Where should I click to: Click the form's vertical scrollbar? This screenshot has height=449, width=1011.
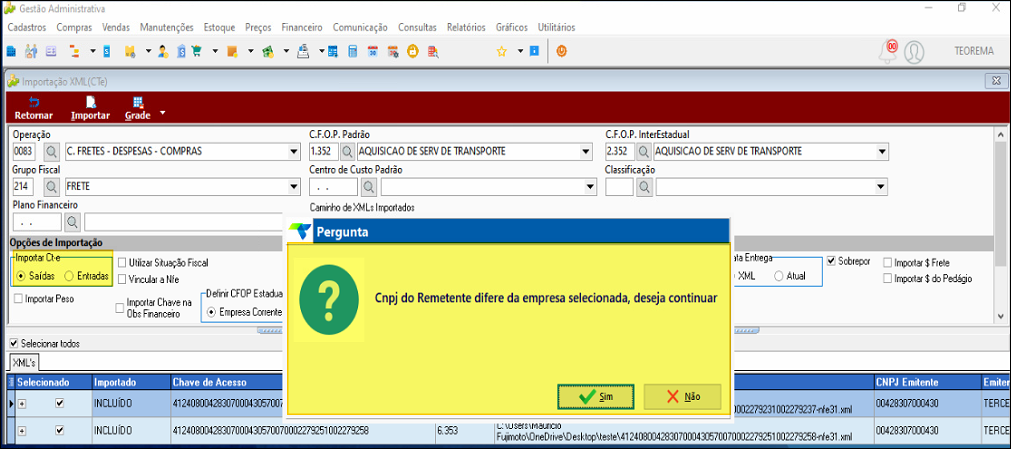pyautogui.click(x=1000, y=224)
